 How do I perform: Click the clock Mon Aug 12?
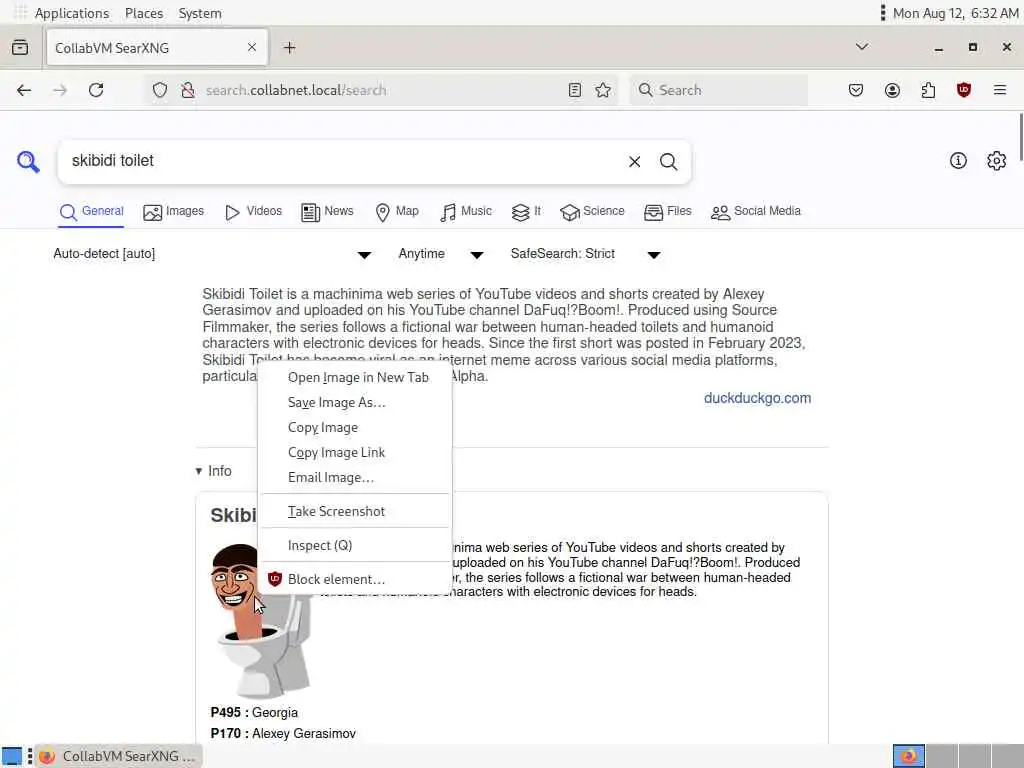[x=955, y=13]
